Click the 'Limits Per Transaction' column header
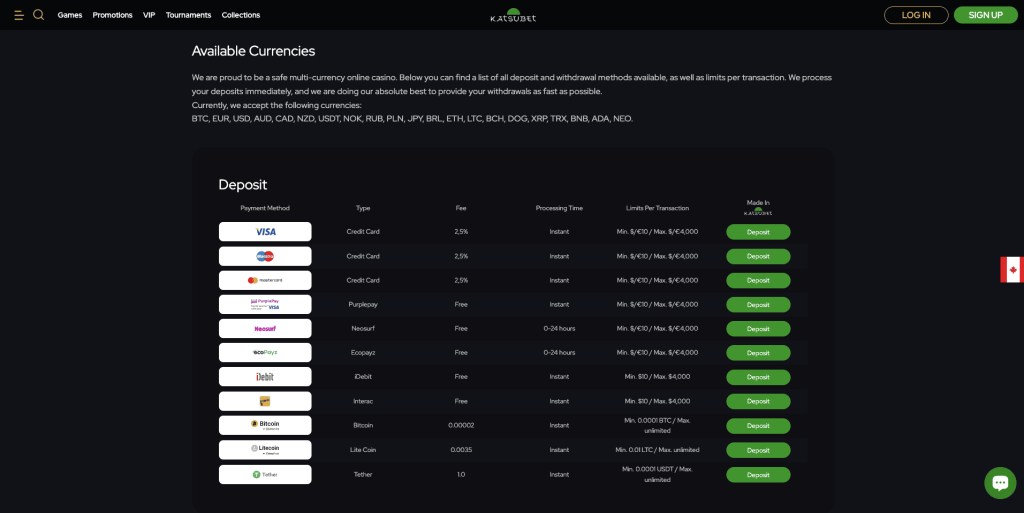Image resolution: width=1024 pixels, height=513 pixels. tap(657, 208)
